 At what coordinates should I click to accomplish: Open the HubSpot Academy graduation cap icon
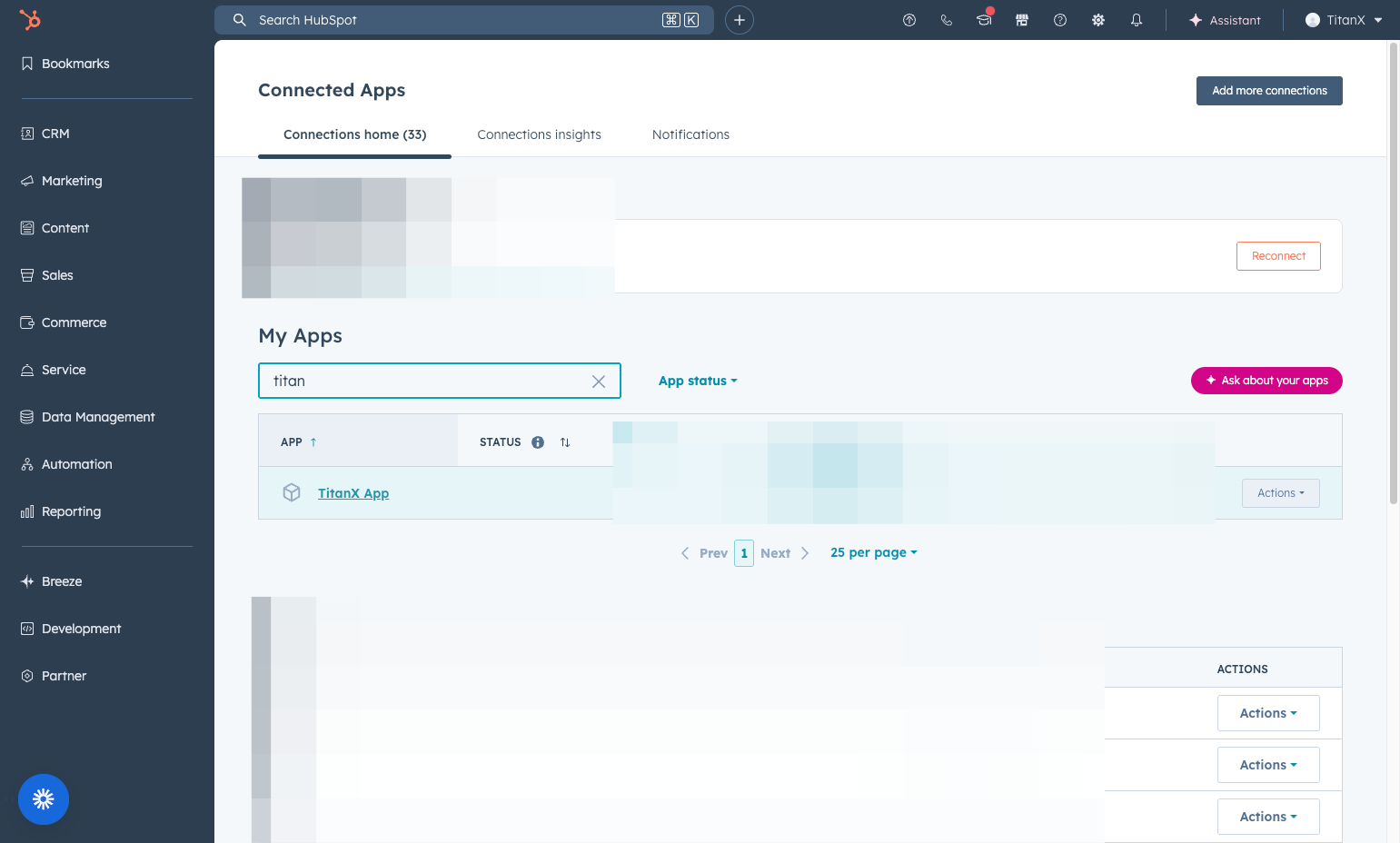(x=984, y=20)
